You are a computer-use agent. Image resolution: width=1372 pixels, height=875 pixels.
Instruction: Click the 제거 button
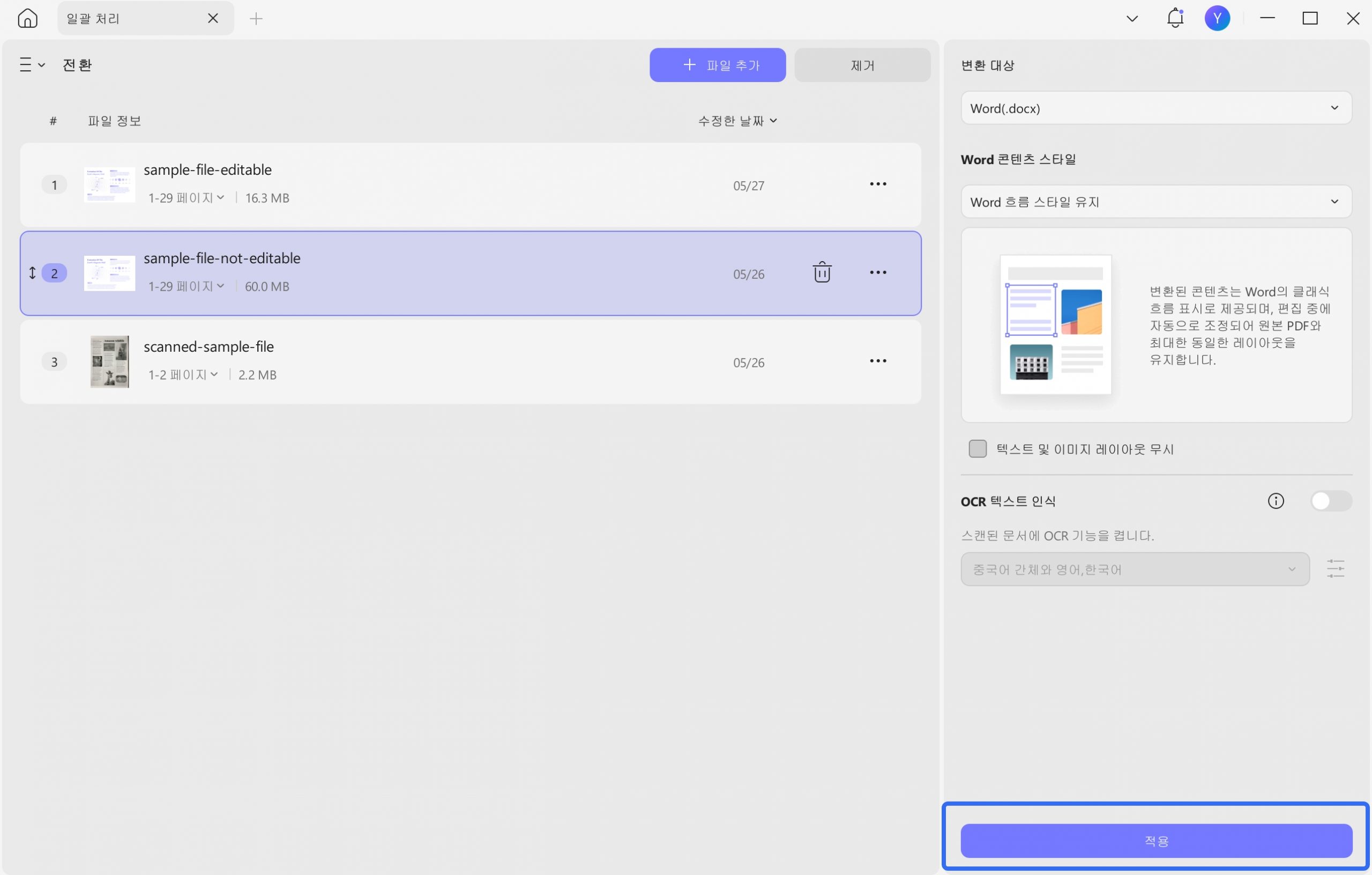pyautogui.click(x=862, y=65)
